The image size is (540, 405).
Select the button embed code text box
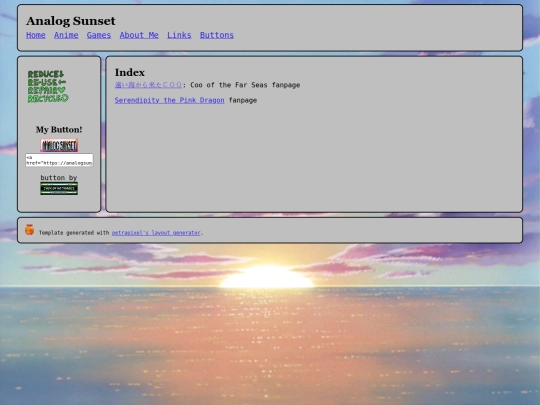[59, 160]
